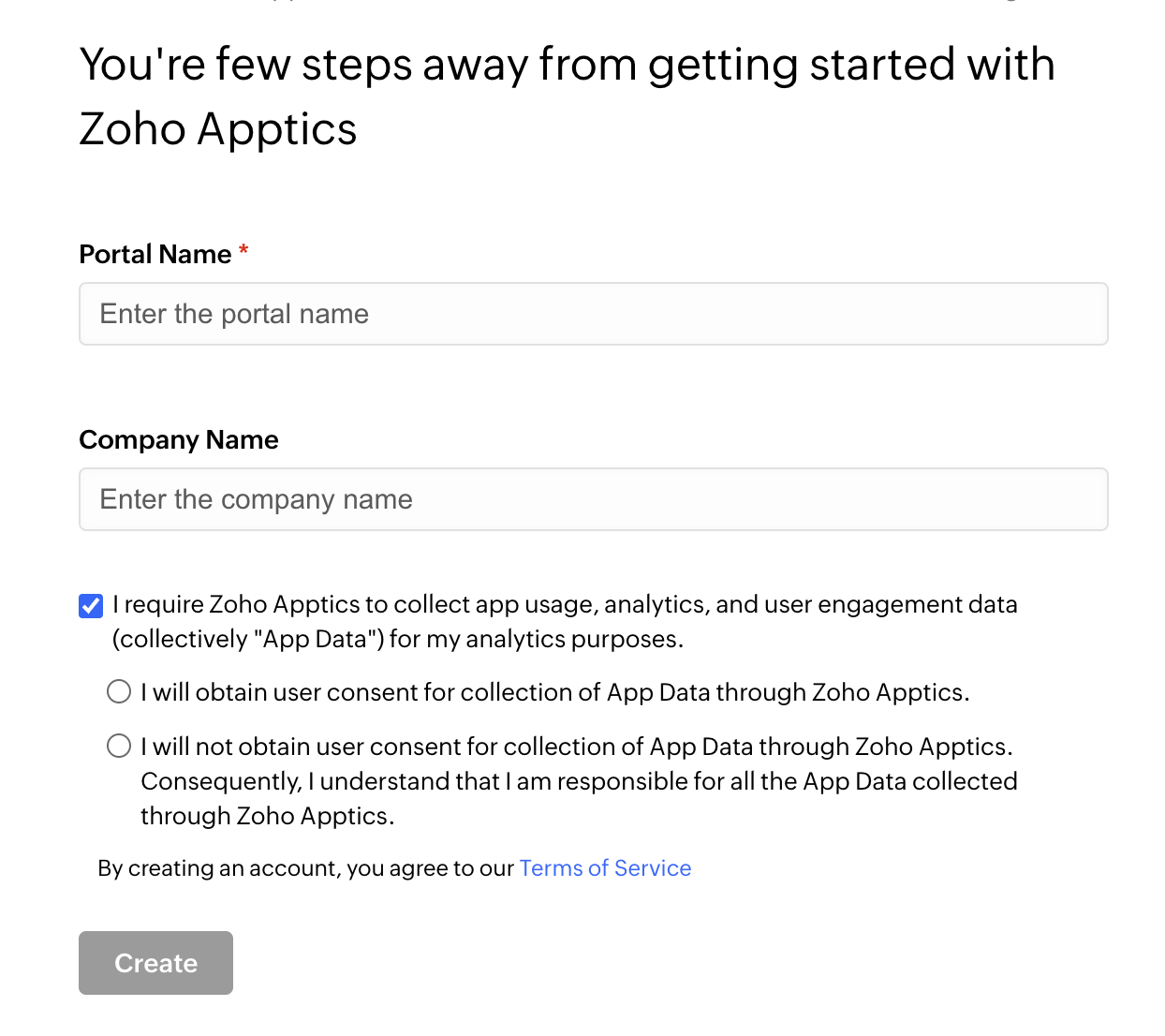1165x1036 pixels.
Task: Click the 'Enter the company name' placeholder text
Action: click(256, 499)
